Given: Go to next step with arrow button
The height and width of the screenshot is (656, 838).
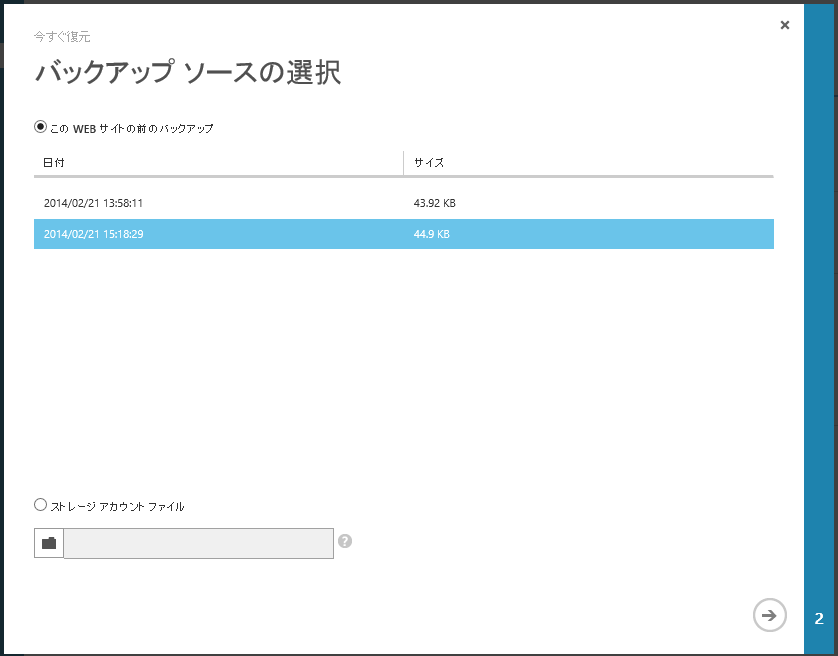Looking at the screenshot, I should click(x=769, y=615).
